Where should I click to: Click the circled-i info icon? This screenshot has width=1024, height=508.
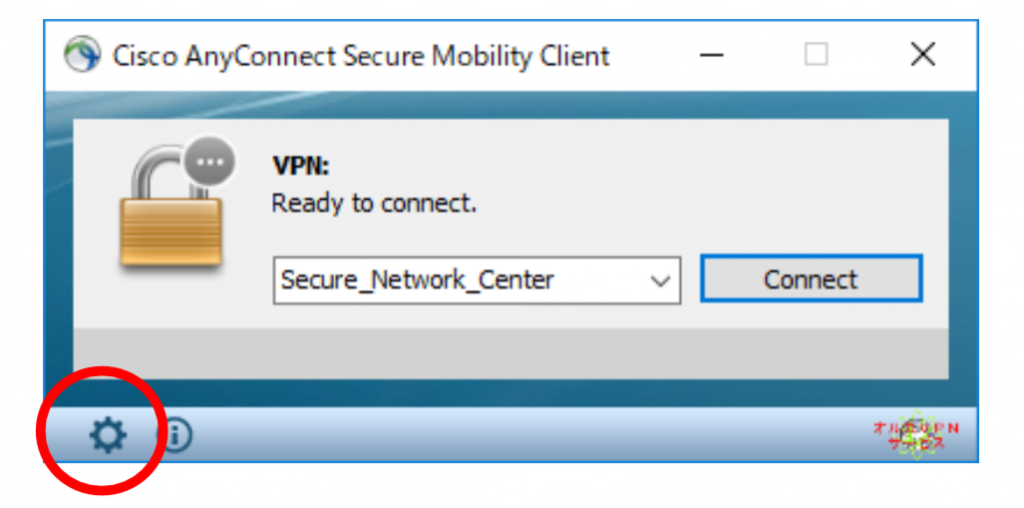(x=174, y=436)
